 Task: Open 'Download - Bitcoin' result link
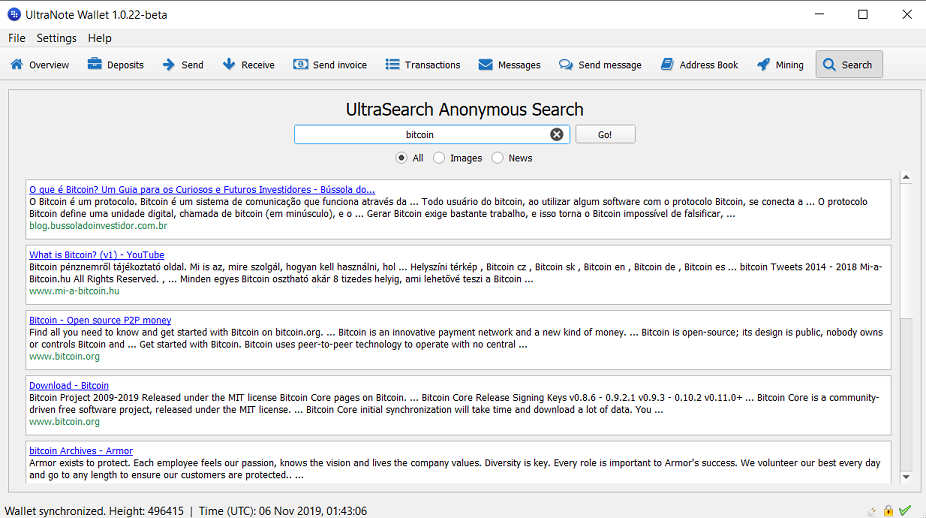tap(69, 385)
